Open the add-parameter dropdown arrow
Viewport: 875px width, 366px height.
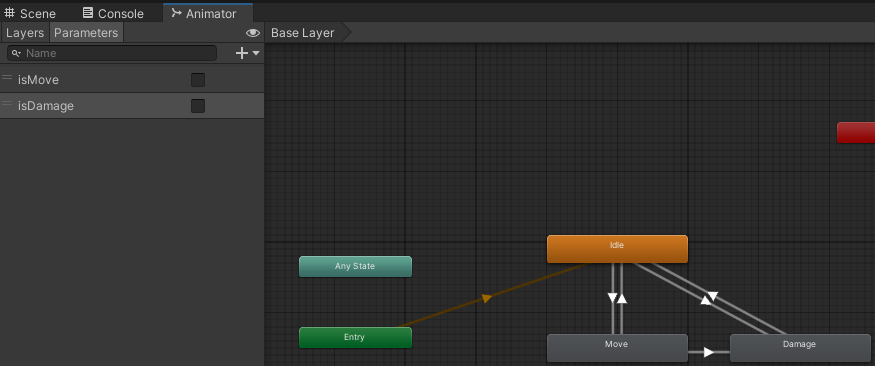click(x=256, y=53)
